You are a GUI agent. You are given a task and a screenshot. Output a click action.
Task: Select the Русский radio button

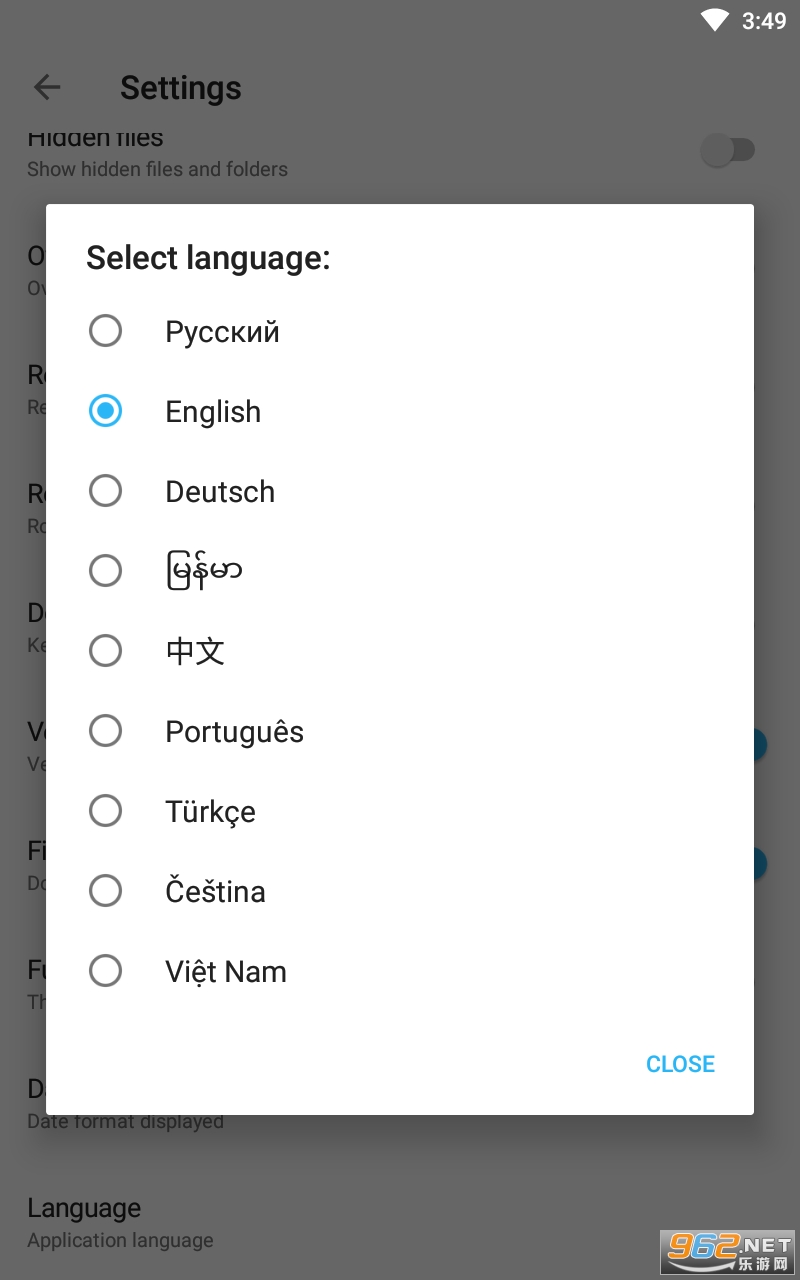click(105, 331)
